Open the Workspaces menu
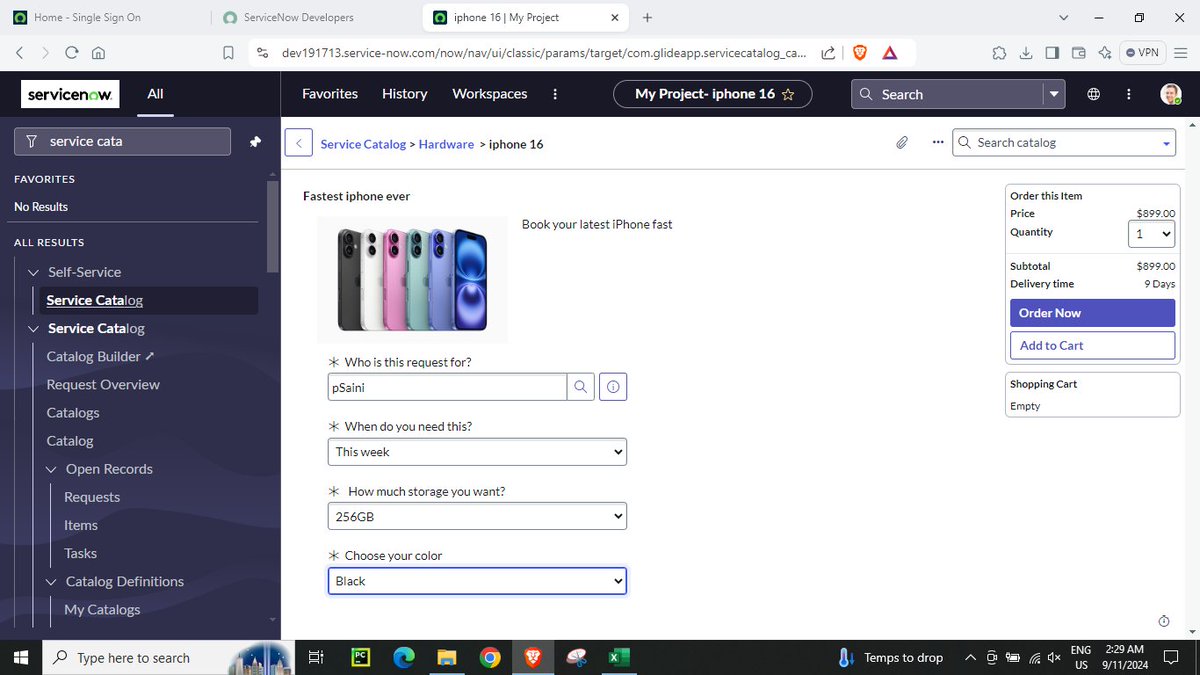Screen dimensions: 1200x675 [490, 94]
